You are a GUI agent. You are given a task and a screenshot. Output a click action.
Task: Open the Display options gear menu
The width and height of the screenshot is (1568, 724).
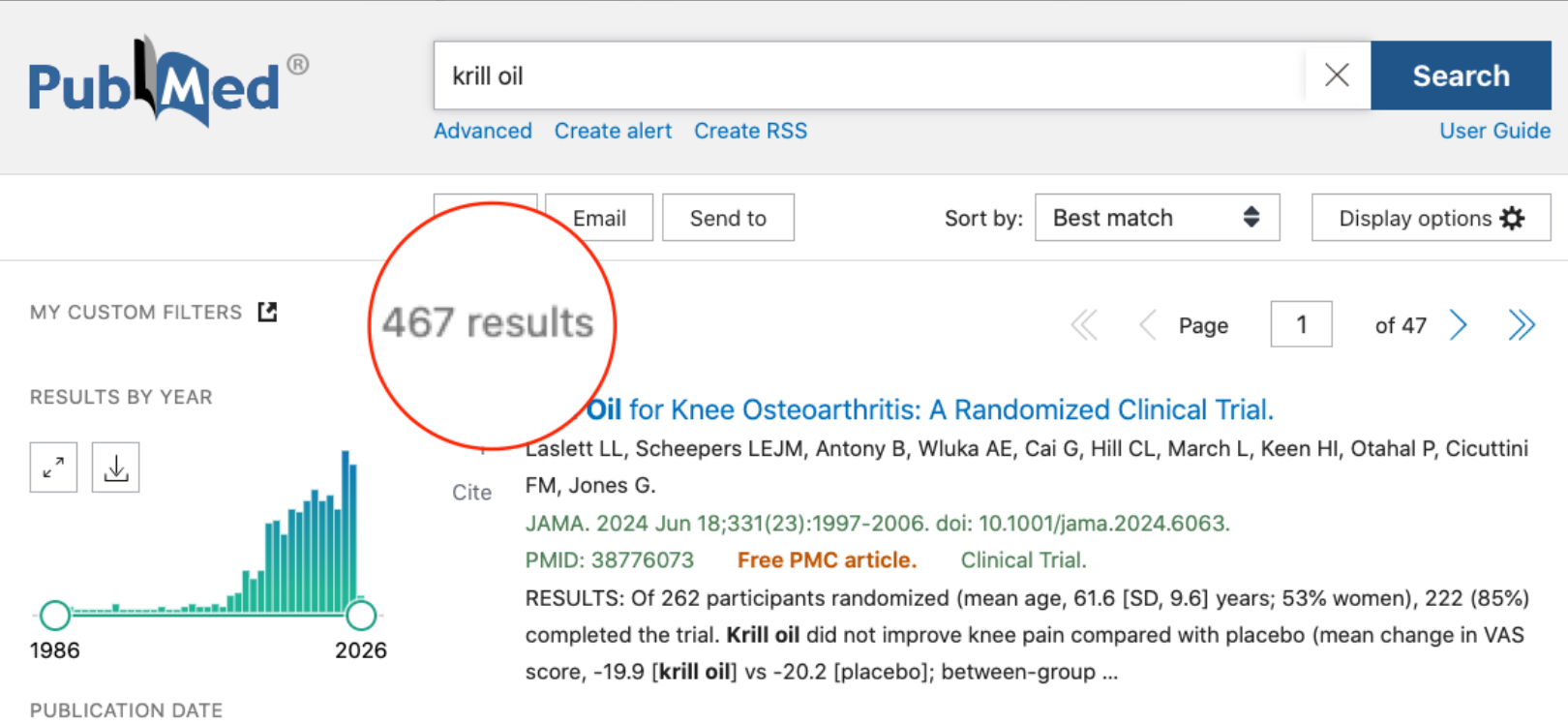point(1431,218)
